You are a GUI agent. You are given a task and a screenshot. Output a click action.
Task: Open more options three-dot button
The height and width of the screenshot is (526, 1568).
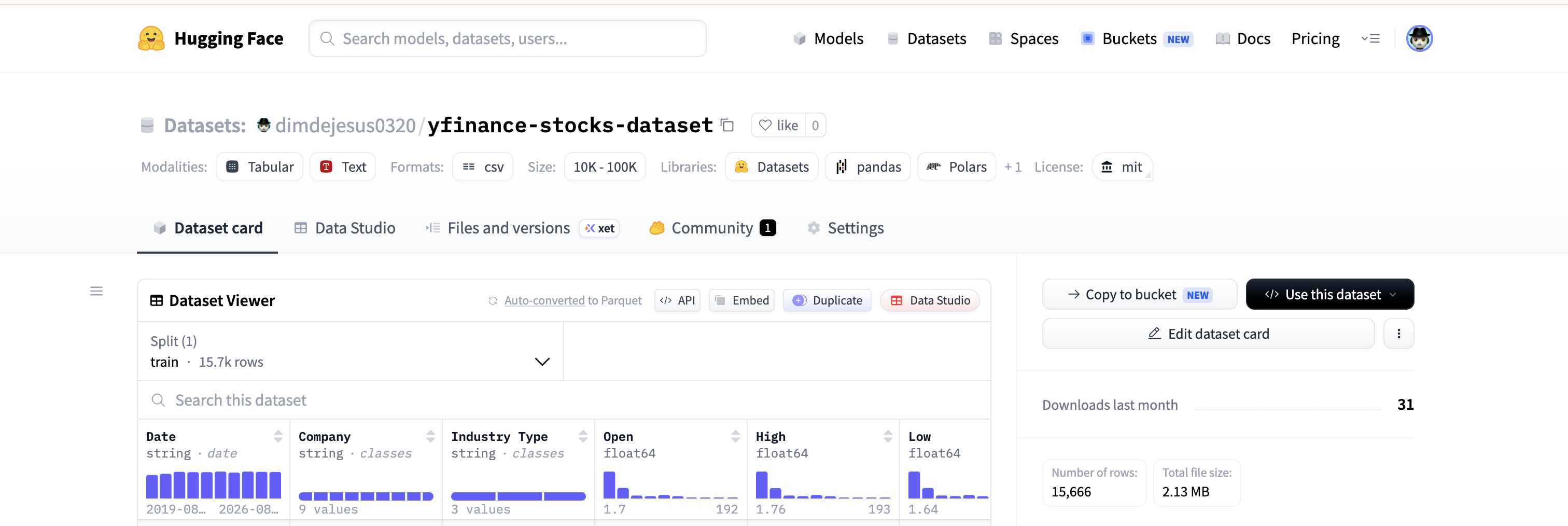pos(1398,334)
